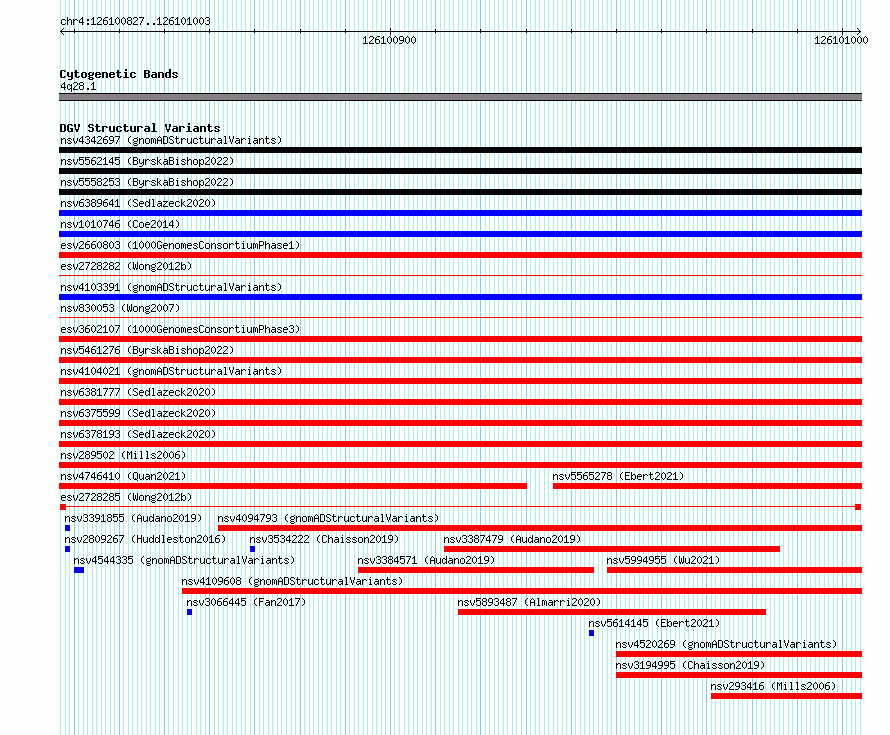890x735 pixels.
Task: Click small blue marker under nsv3534222 Chaisson2019
Action: pyautogui.click(x=253, y=549)
